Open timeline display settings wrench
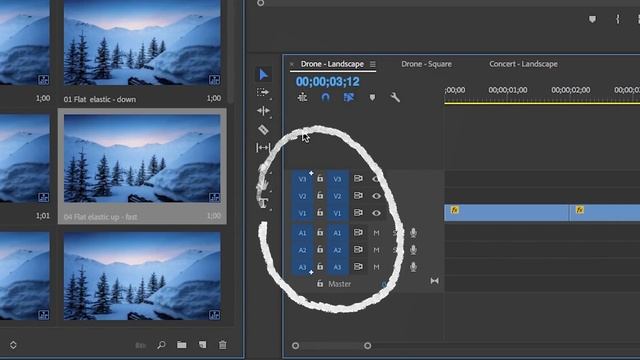 395,97
